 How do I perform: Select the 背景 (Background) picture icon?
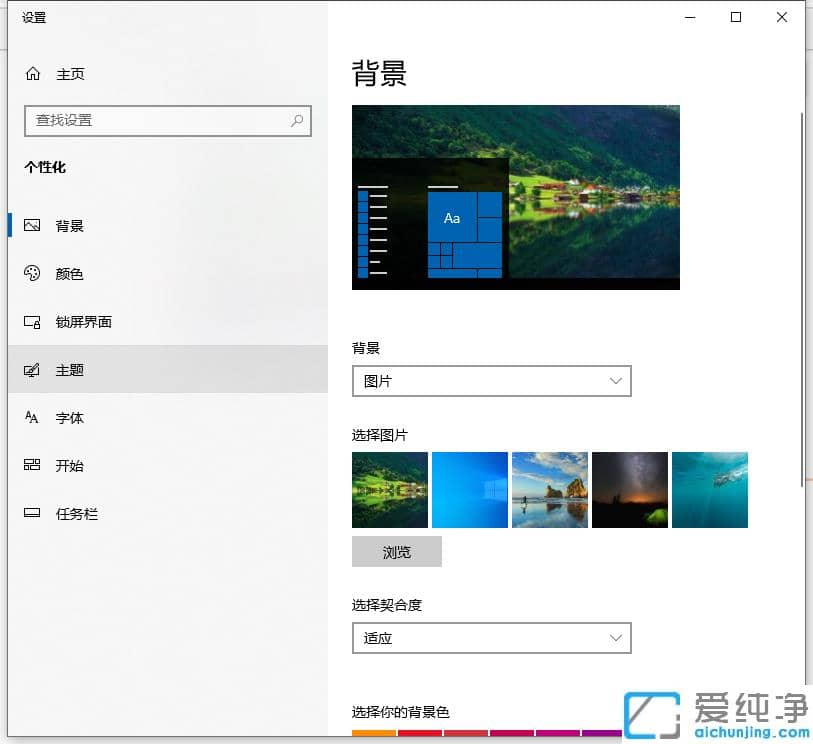(33, 225)
